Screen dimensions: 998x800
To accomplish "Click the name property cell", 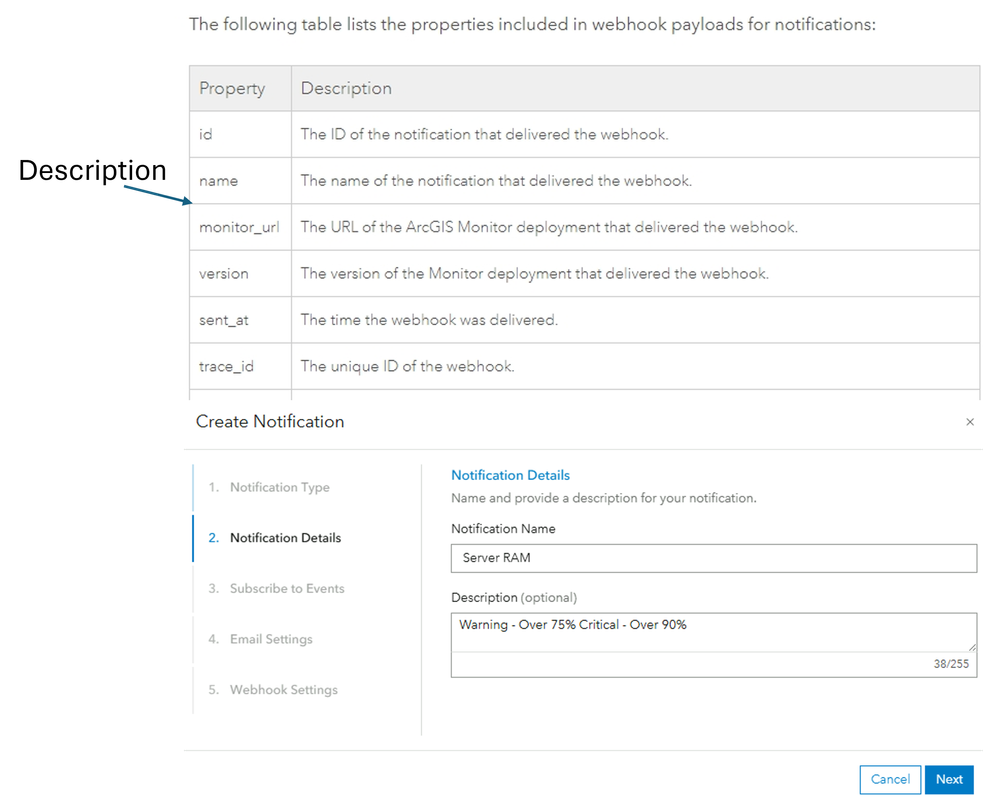I will (218, 181).
